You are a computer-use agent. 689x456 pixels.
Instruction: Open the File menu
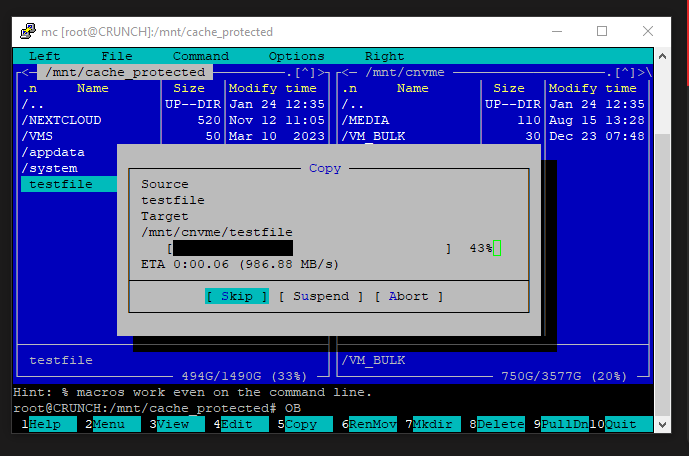click(x=117, y=56)
